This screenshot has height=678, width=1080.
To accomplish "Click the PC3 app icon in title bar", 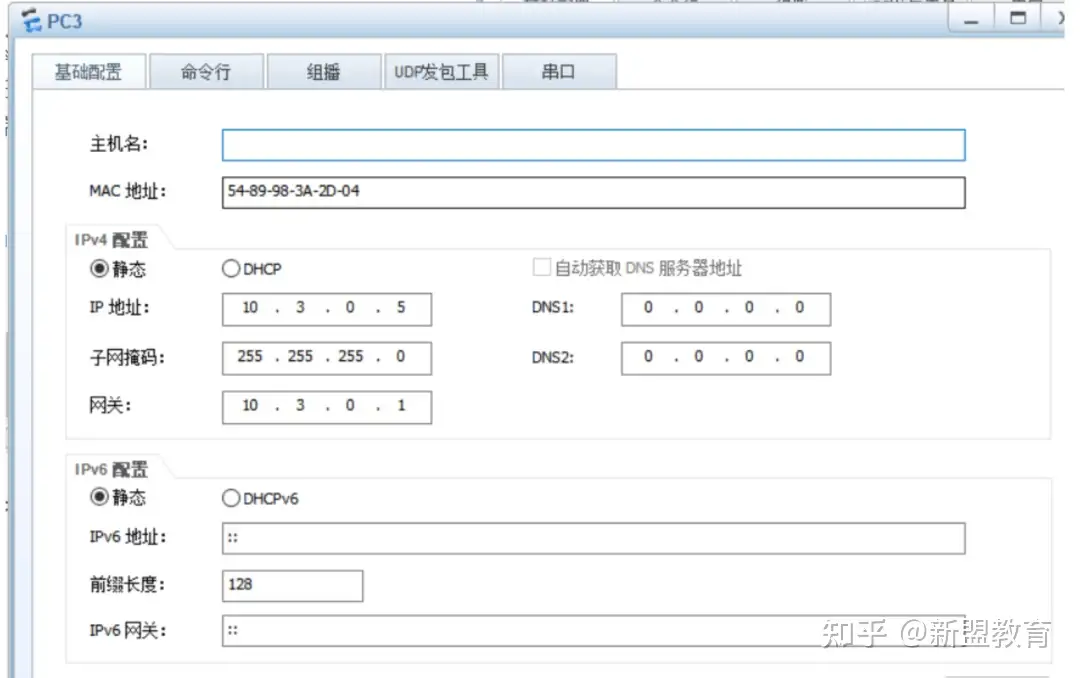I will [x=32, y=20].
